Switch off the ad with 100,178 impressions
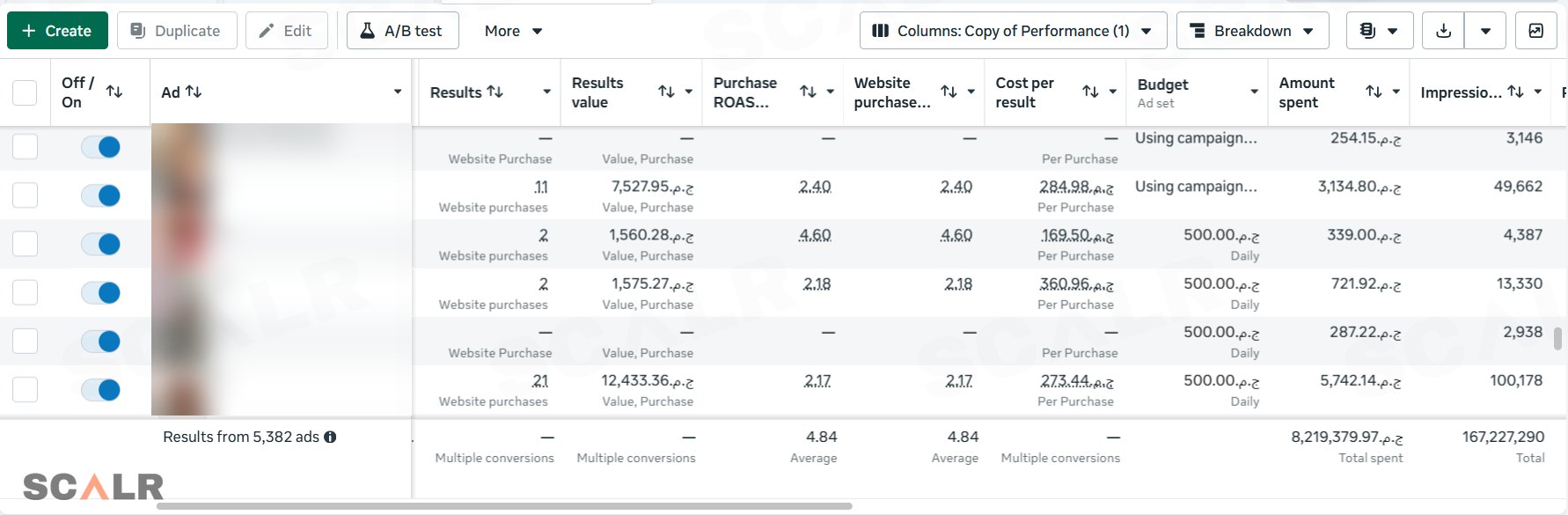 [101, 389]
